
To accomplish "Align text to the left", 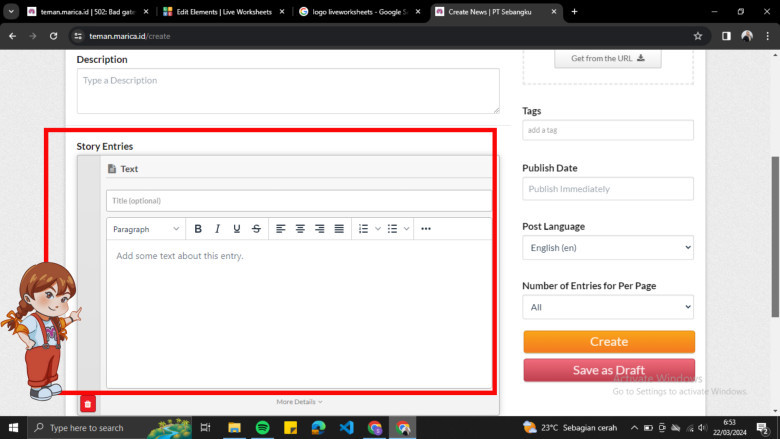I will tap(281, 229).
